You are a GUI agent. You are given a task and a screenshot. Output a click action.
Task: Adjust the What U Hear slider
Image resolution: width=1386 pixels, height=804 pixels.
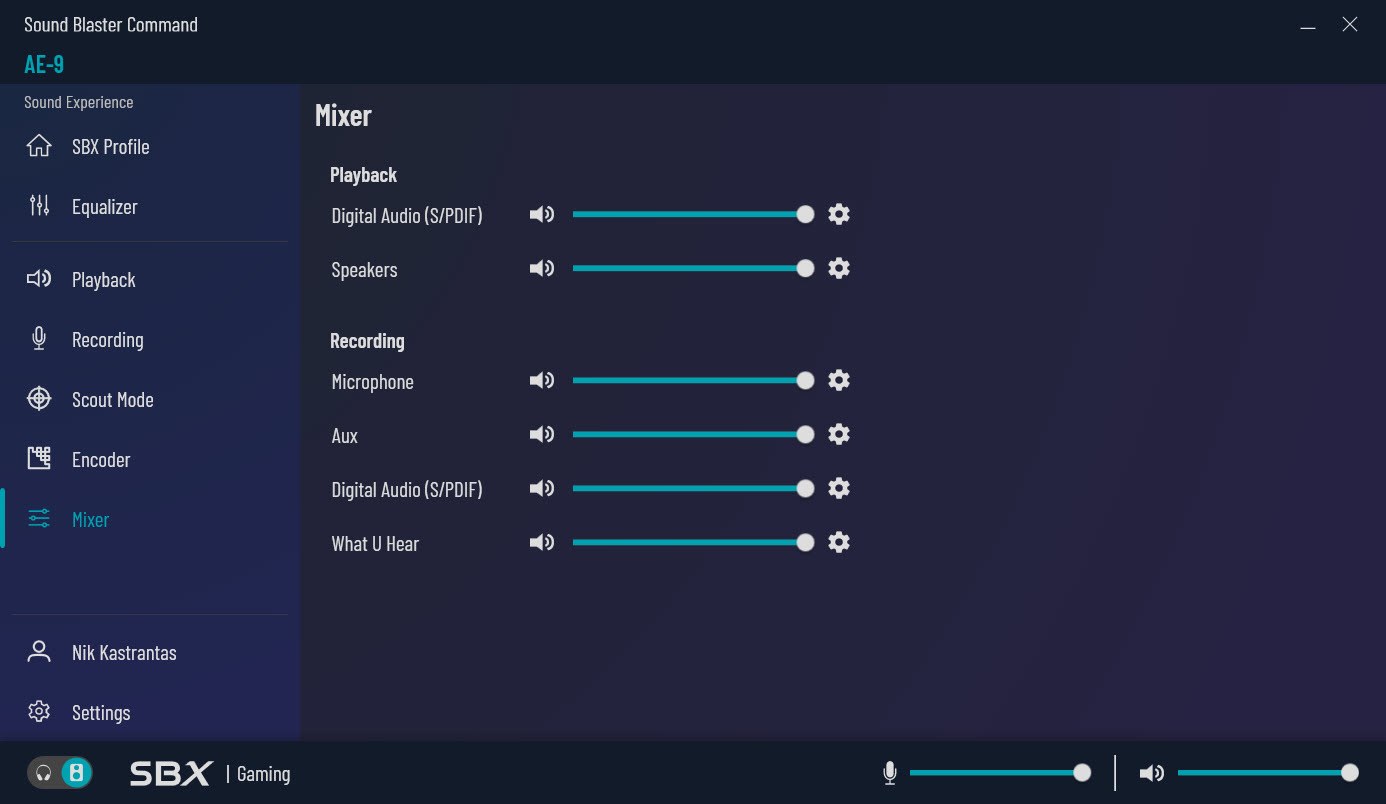694,542
